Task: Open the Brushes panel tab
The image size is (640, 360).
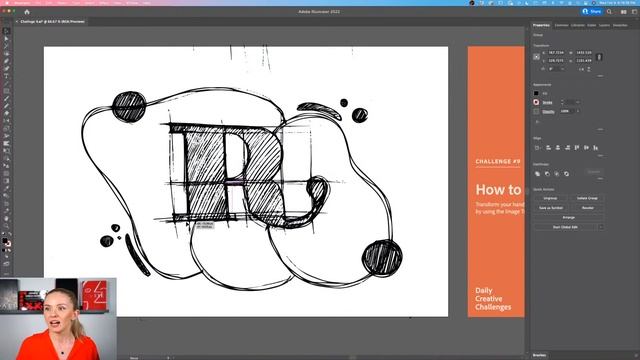Action: coord(540,356)
